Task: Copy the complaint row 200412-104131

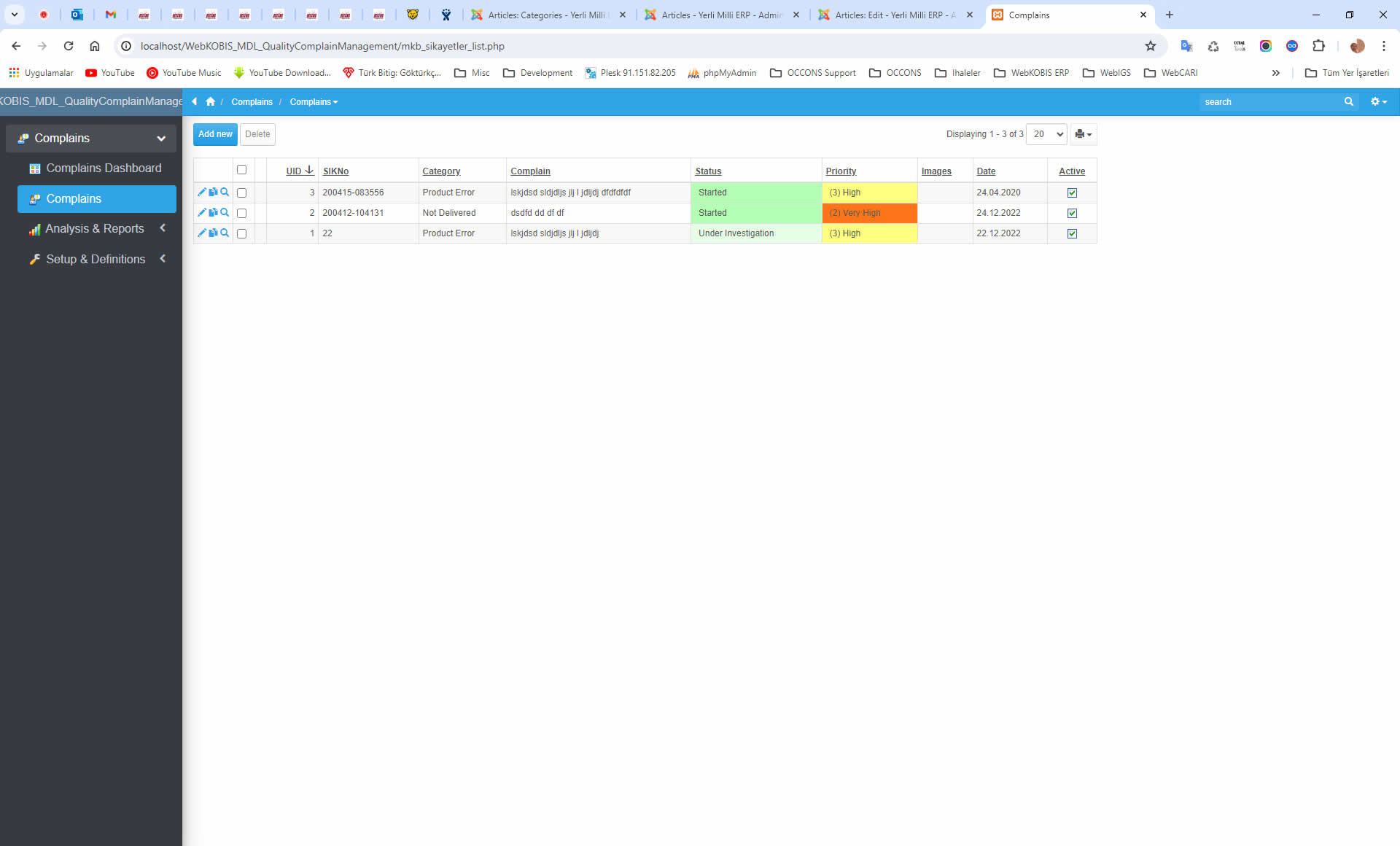Action: (213, 213)
